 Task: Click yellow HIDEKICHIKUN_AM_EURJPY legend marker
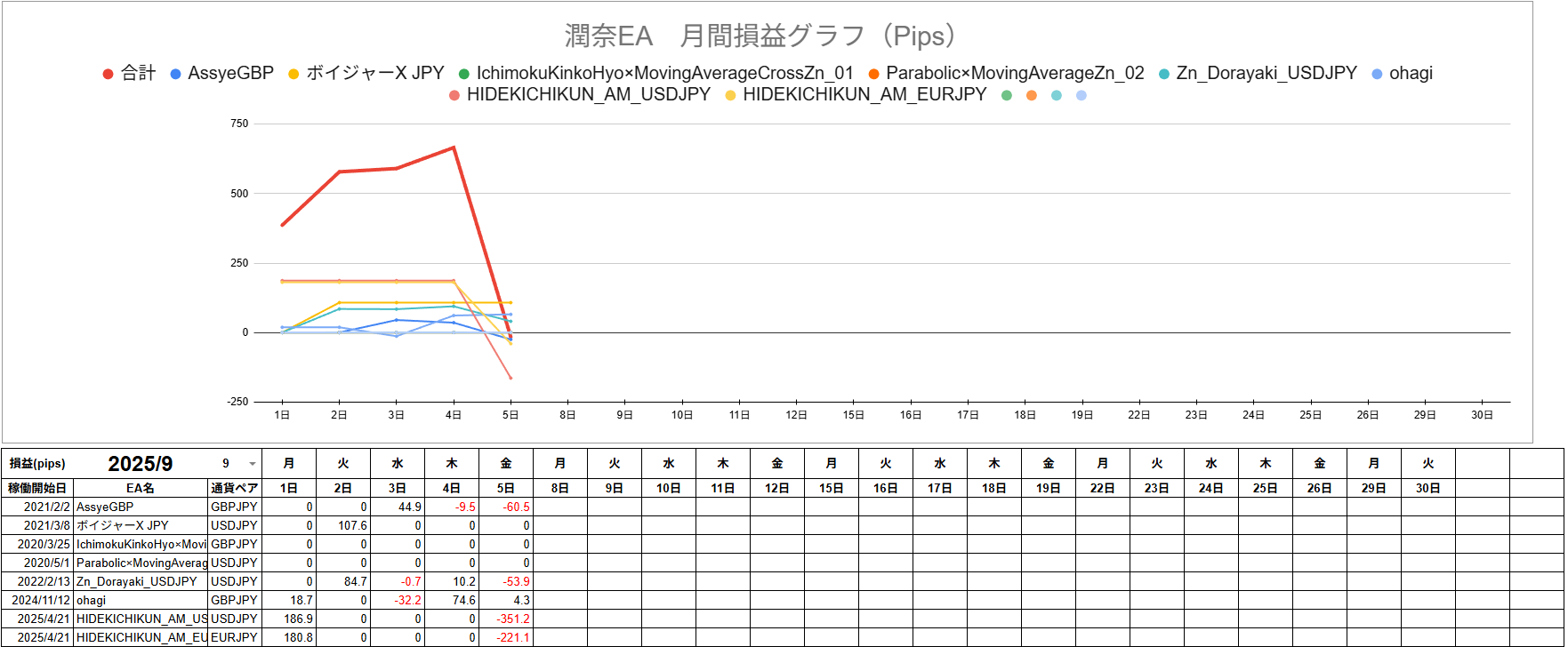click(730, 95)
